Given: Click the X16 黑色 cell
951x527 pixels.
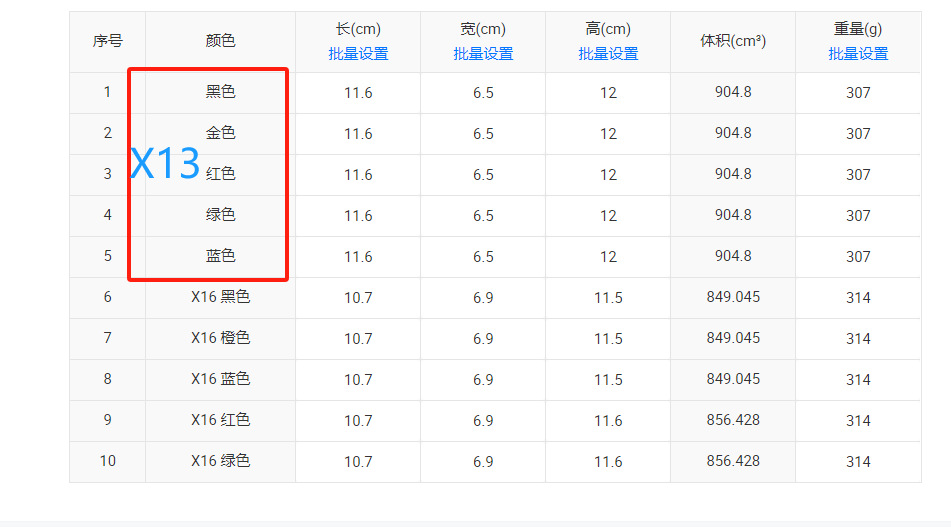Looking at the screenshot, I should point(220,297).
